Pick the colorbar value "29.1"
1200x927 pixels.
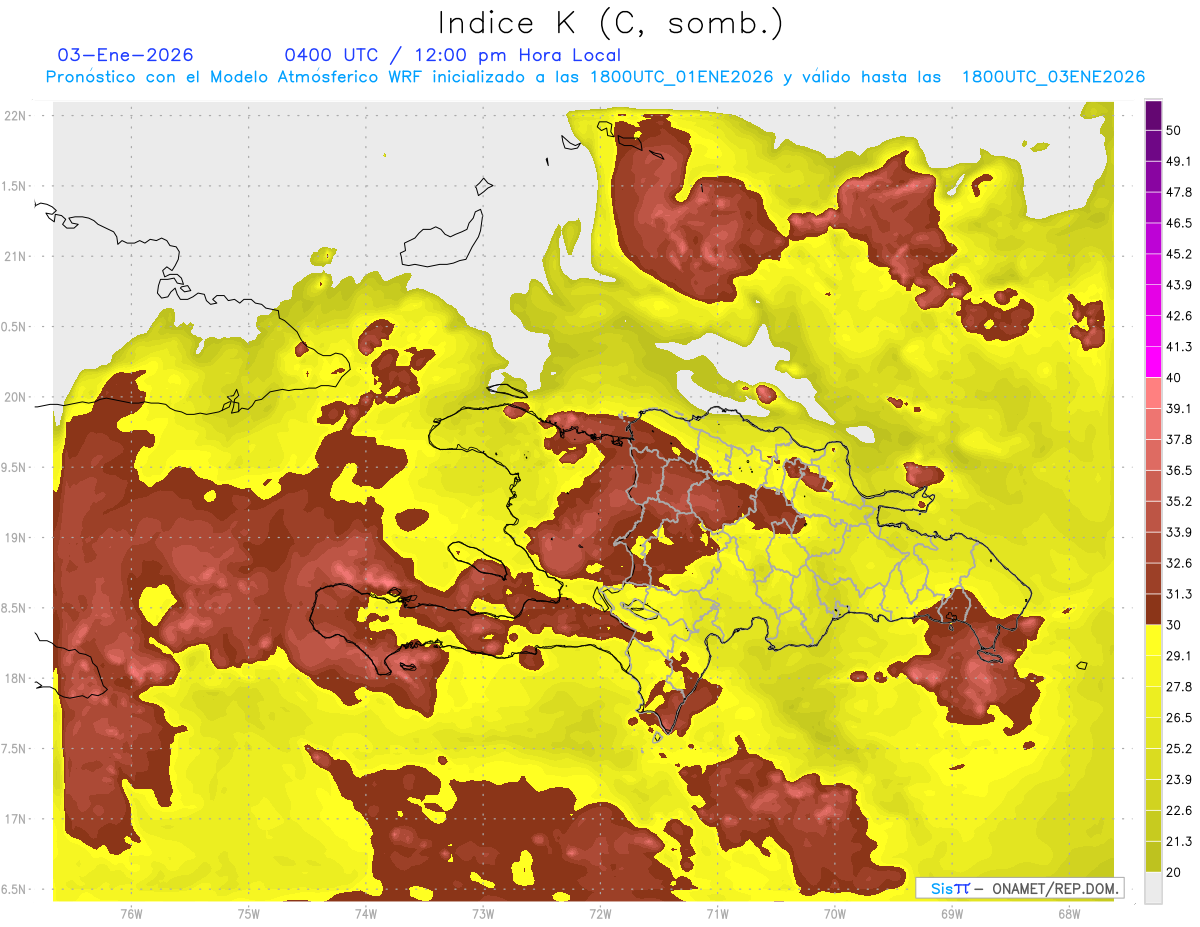[1178, 655]
